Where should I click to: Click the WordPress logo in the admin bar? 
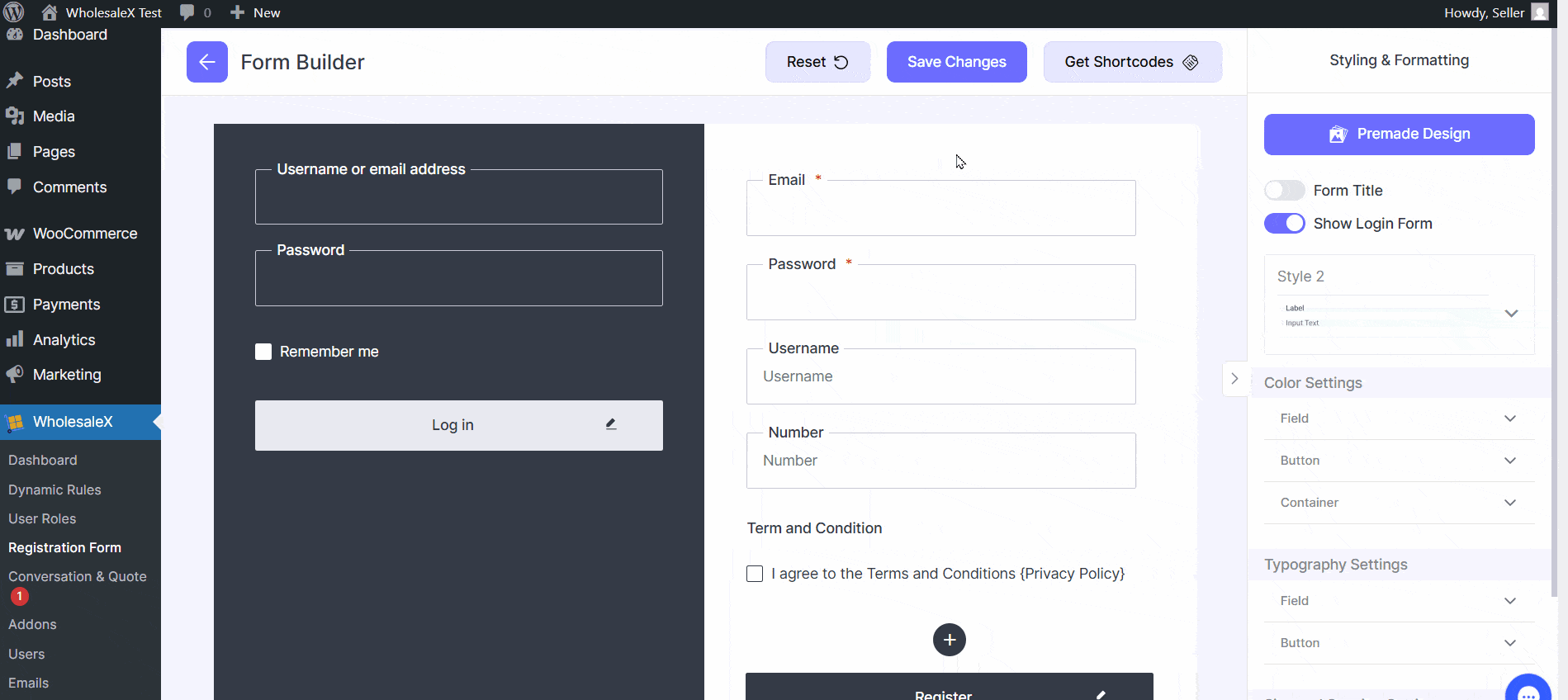pos(14,12)
